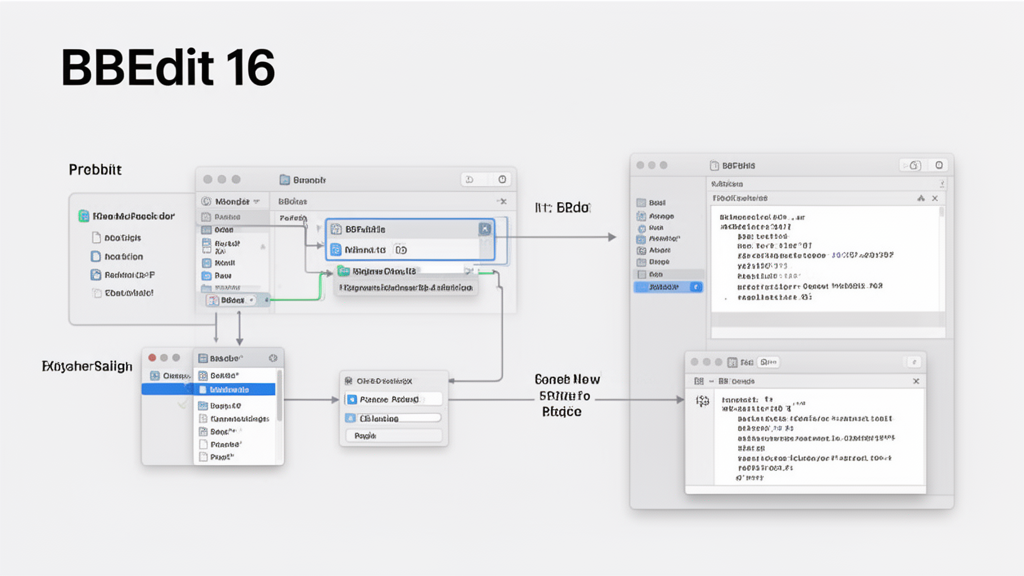Select "Pasnes" in the Bsacdr sidebar
Image resolution: width=1024 pixels, height=576 pixels.
234,217
